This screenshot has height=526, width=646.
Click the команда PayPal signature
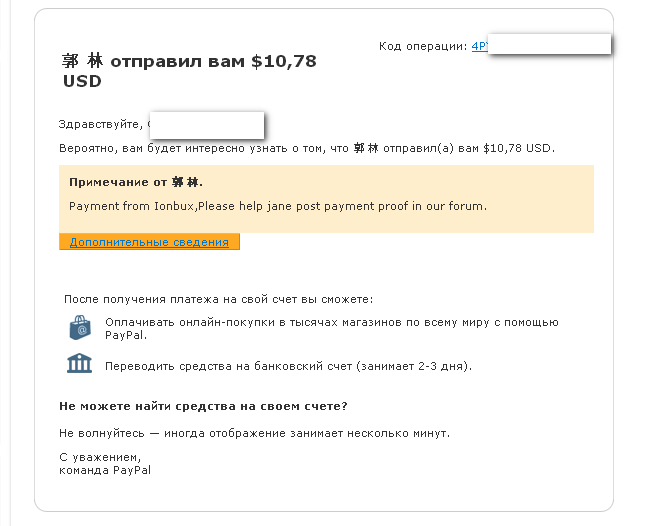pyautogui.click(x=105, y=470)
